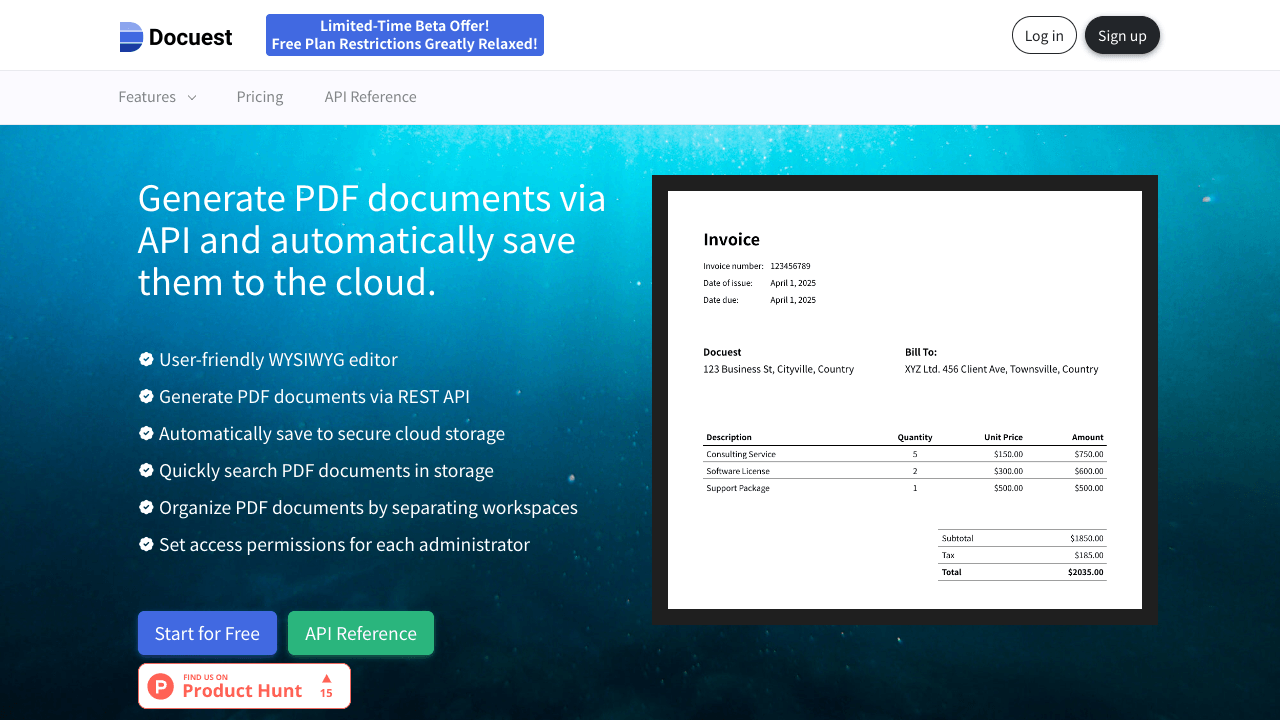Click the blue Start for Free button
The image size is (1280, 720).
207,633
